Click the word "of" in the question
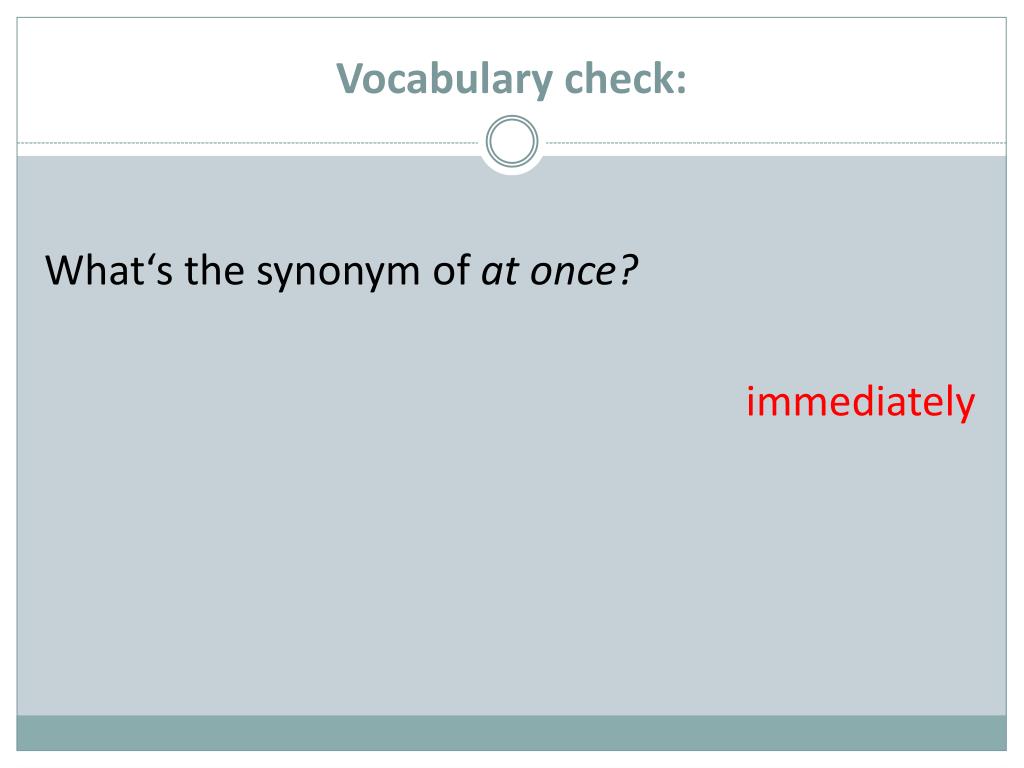The width and height of the screenshot is (1024, 768). click(451, 270)
